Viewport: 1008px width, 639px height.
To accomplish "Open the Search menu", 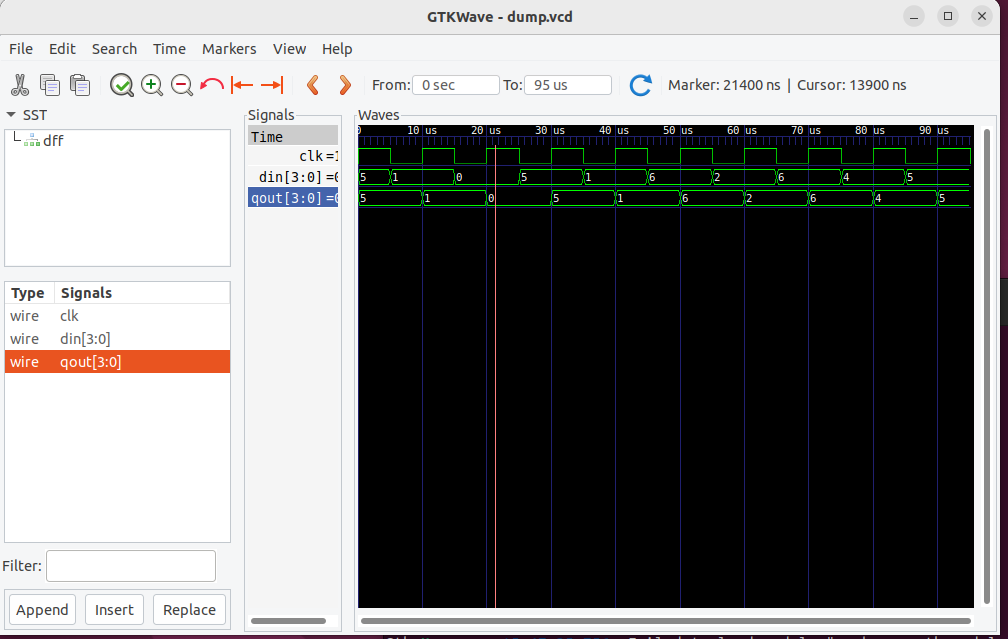I will (x=114, y=49).
